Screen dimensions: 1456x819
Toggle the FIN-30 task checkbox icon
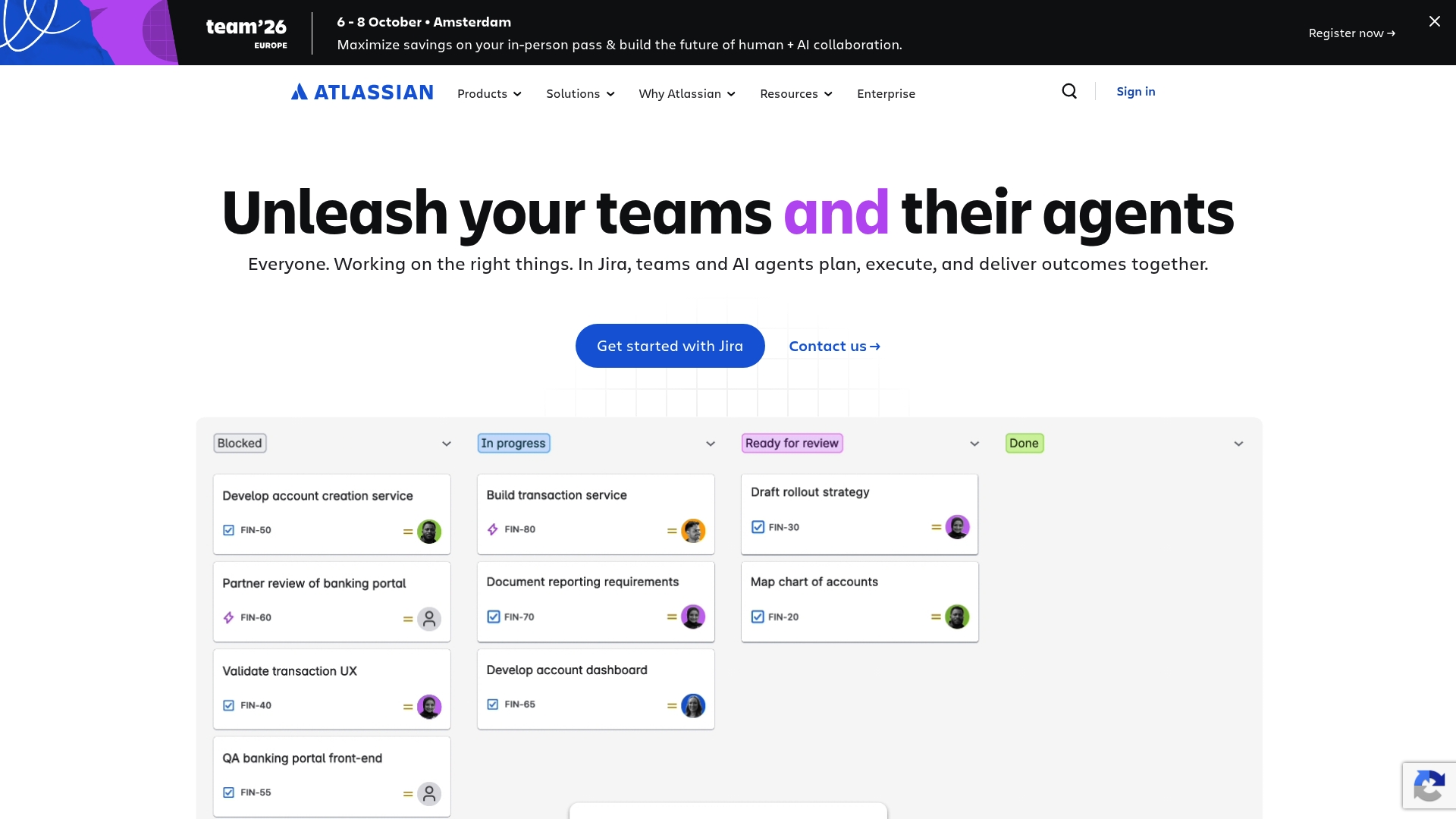click(x=758, y=526)
